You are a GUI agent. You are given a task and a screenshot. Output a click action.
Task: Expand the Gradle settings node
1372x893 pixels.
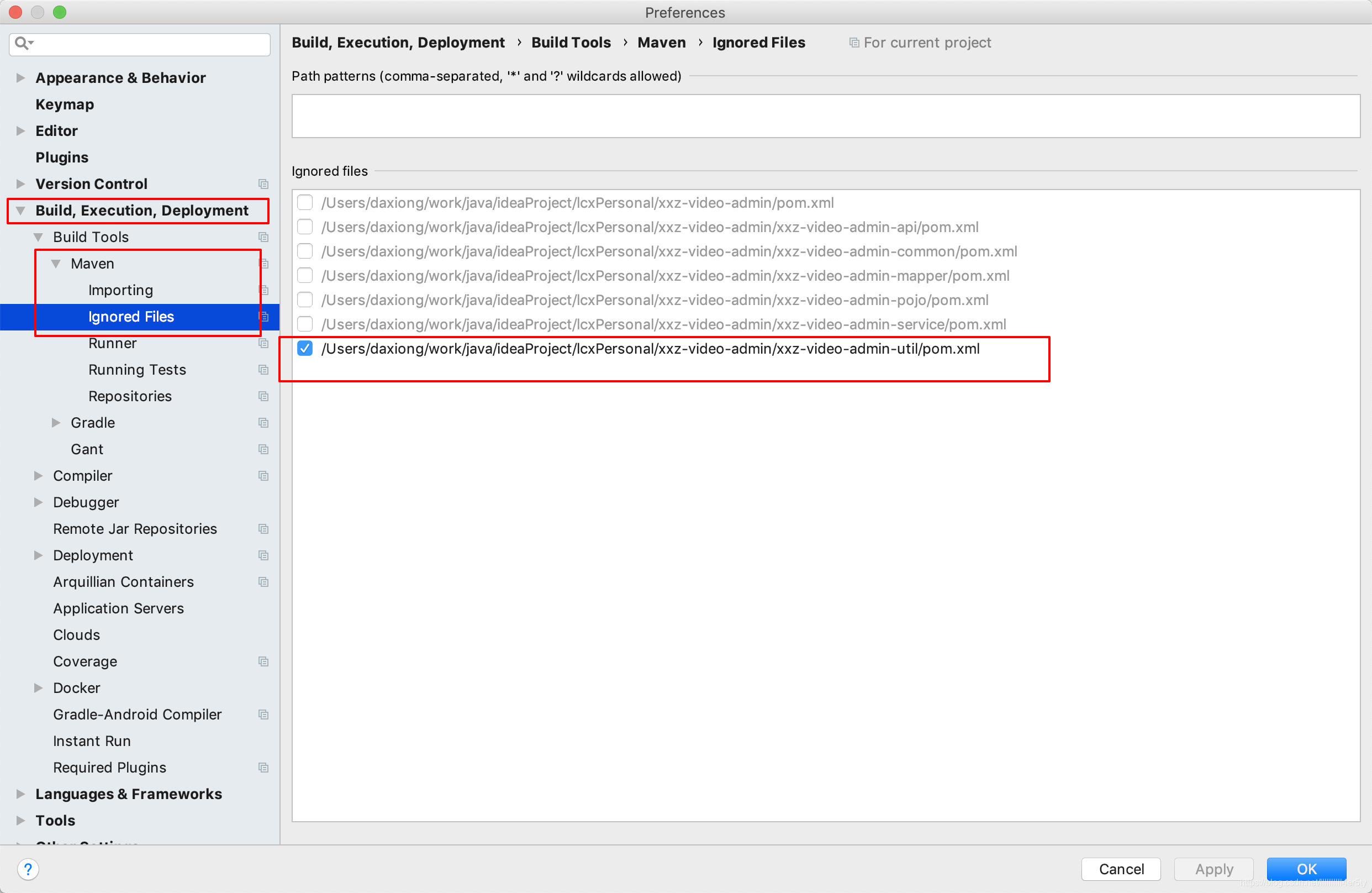pyautogui.click(x=56, y=422)
